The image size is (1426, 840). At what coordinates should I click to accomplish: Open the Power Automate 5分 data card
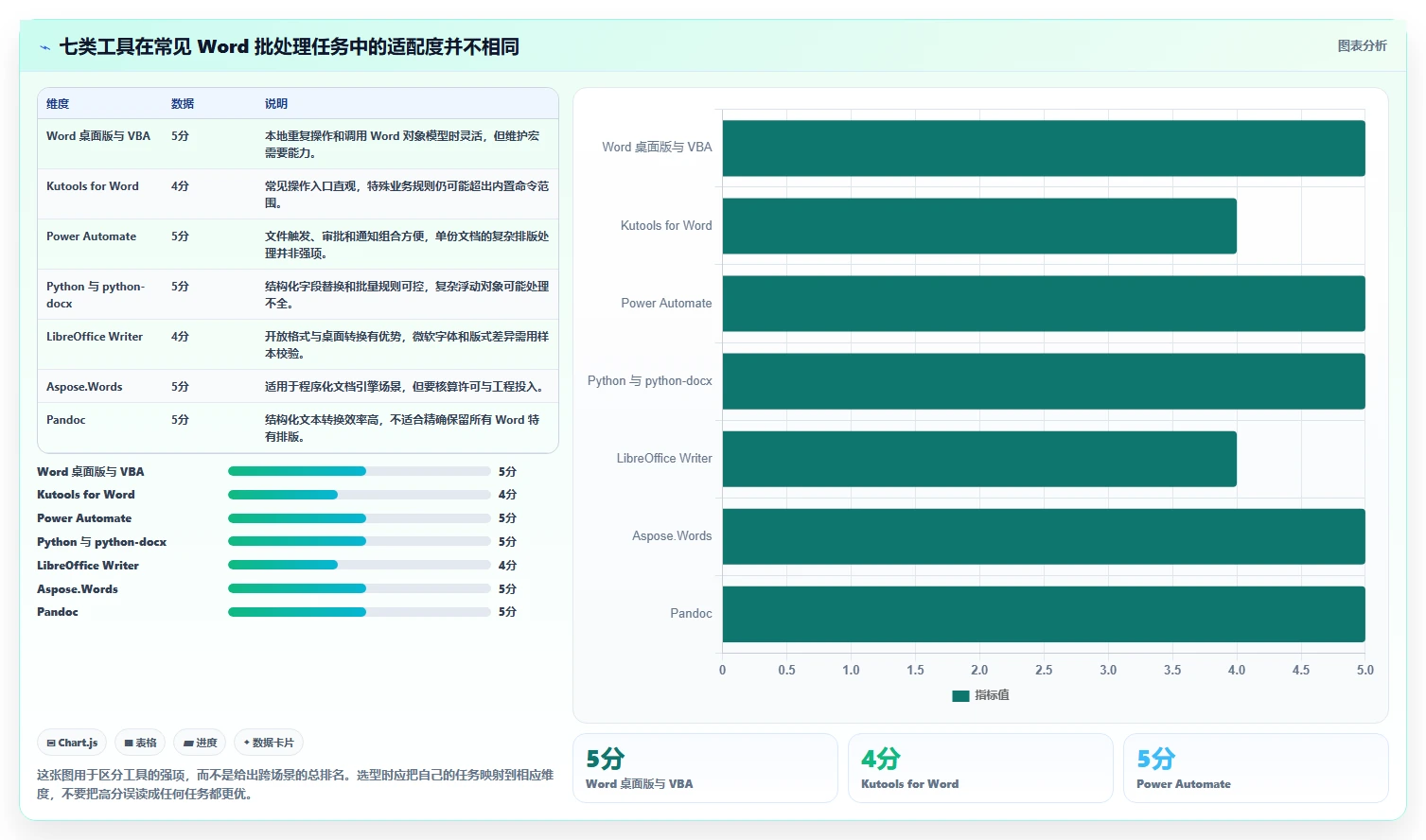(x=1256, y=768)
